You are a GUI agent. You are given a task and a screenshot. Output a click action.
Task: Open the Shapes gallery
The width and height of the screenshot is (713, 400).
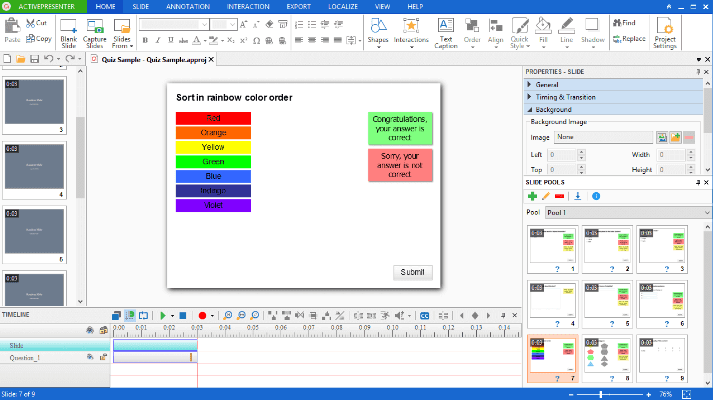coord(378,33)
